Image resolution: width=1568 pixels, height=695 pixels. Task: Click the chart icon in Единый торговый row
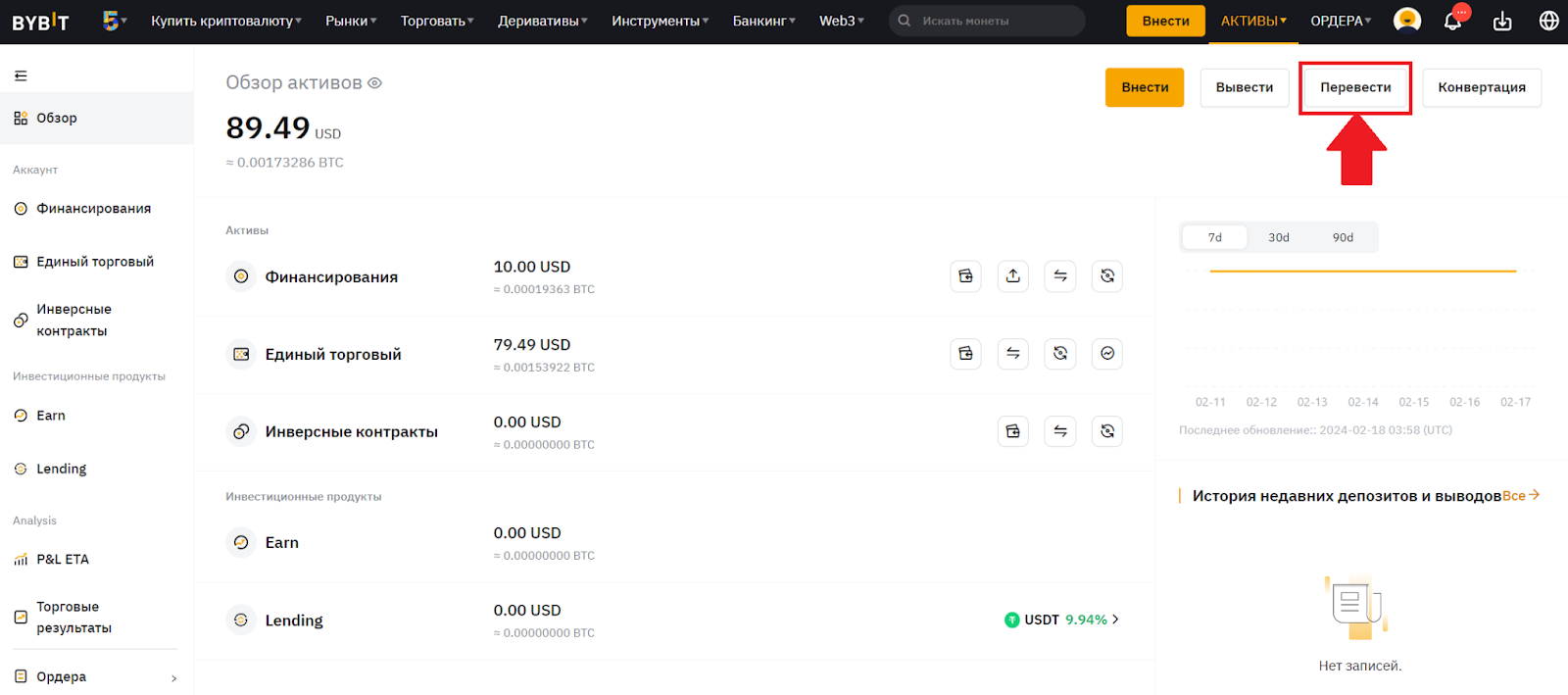[x=1106, y=354]
